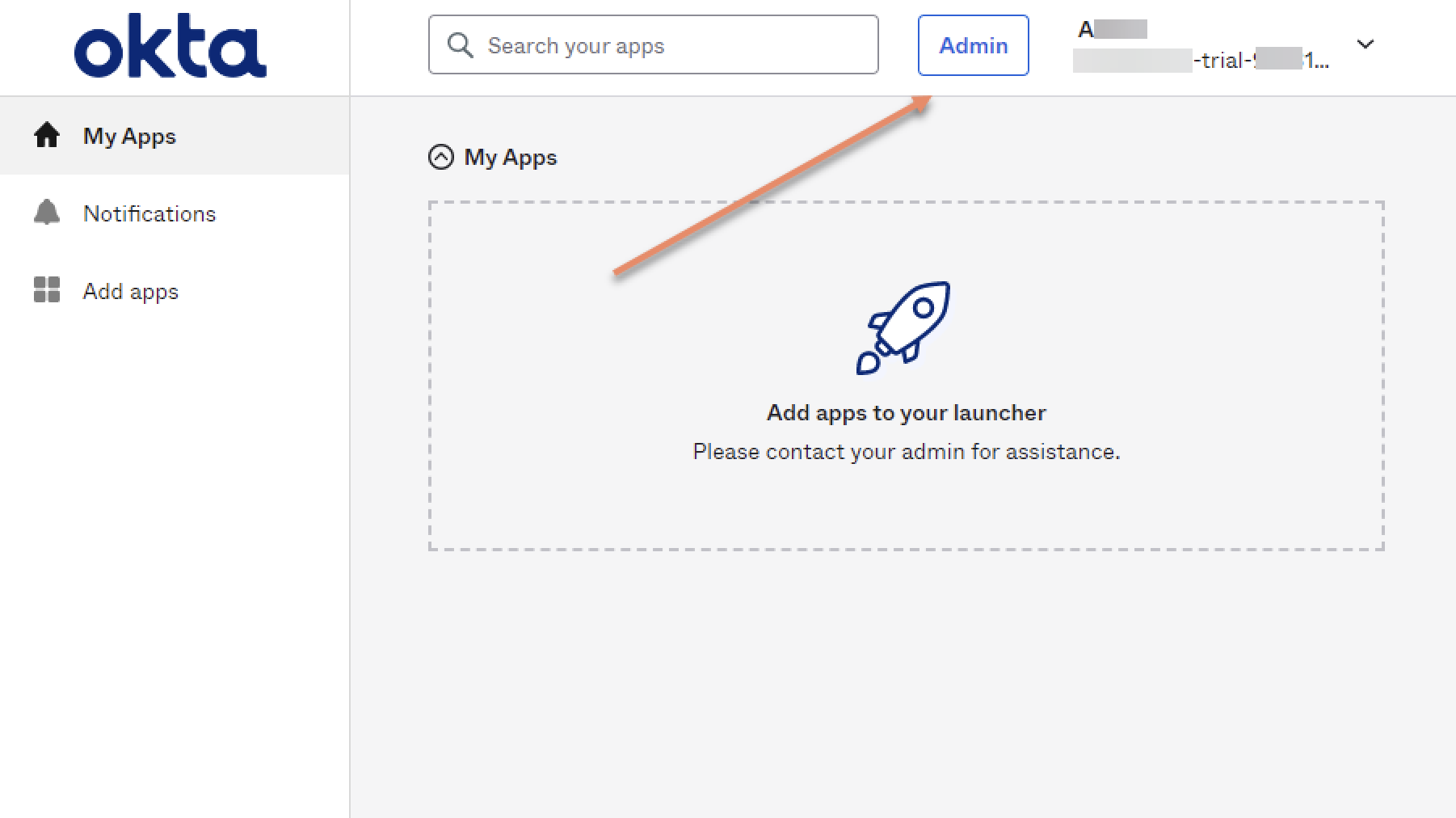Image resolution: width=1456 pixels, height=818 pixels.
Task: Select My Apps in the sidebar
Action: coord(129,136)
